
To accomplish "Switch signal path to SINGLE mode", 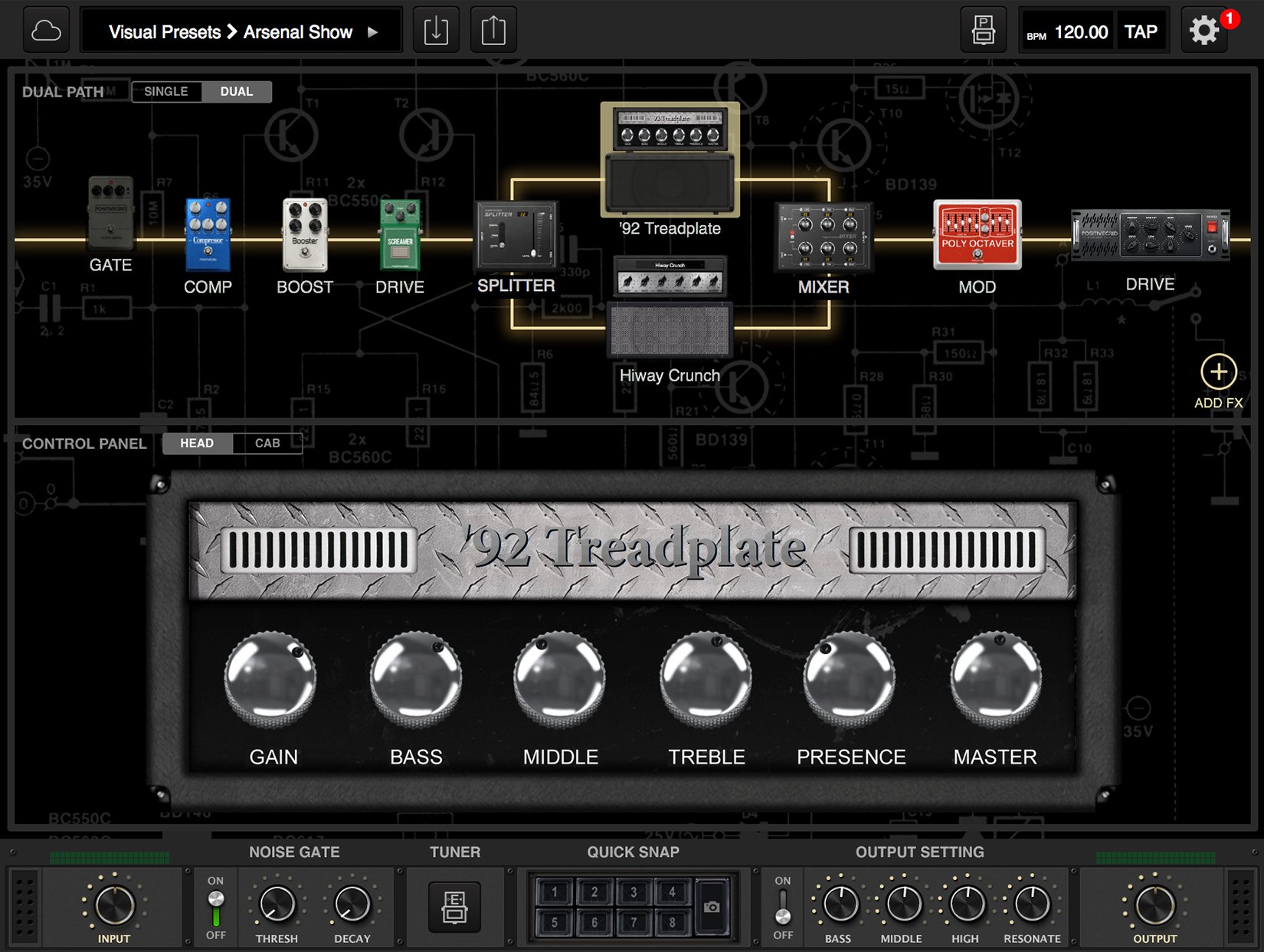I will [167, 91].
